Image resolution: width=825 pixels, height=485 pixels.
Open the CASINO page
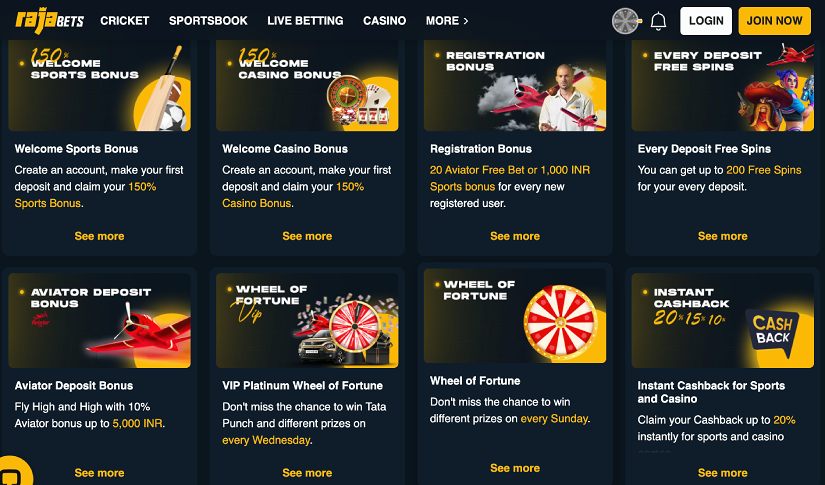tap(385, 21)
